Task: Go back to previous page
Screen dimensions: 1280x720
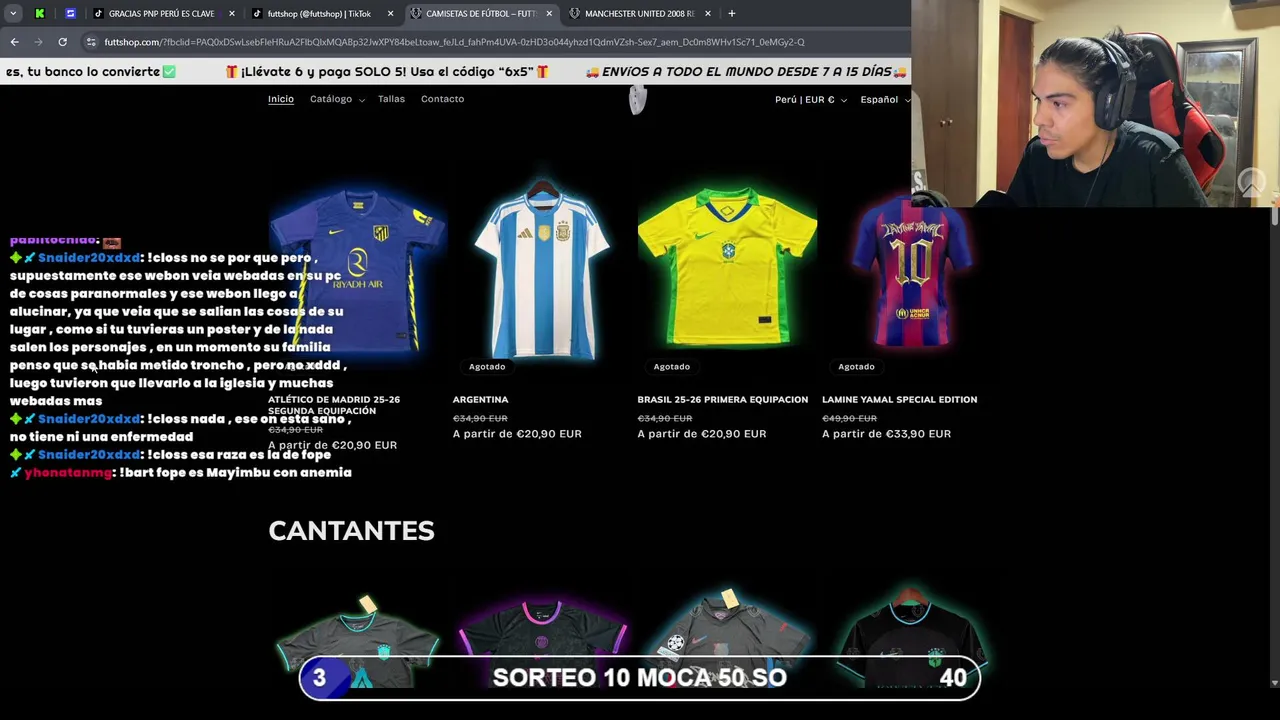Action: click(14, 42)
